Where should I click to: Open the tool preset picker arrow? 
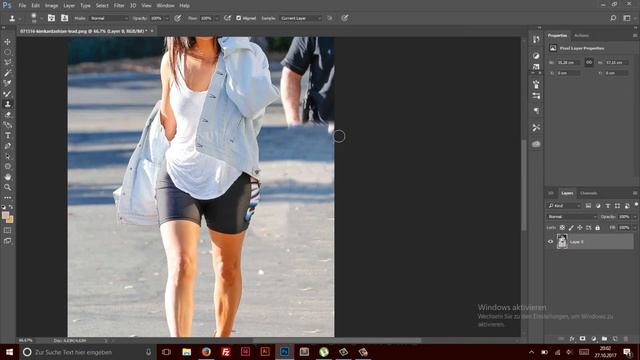pos(19,18)
